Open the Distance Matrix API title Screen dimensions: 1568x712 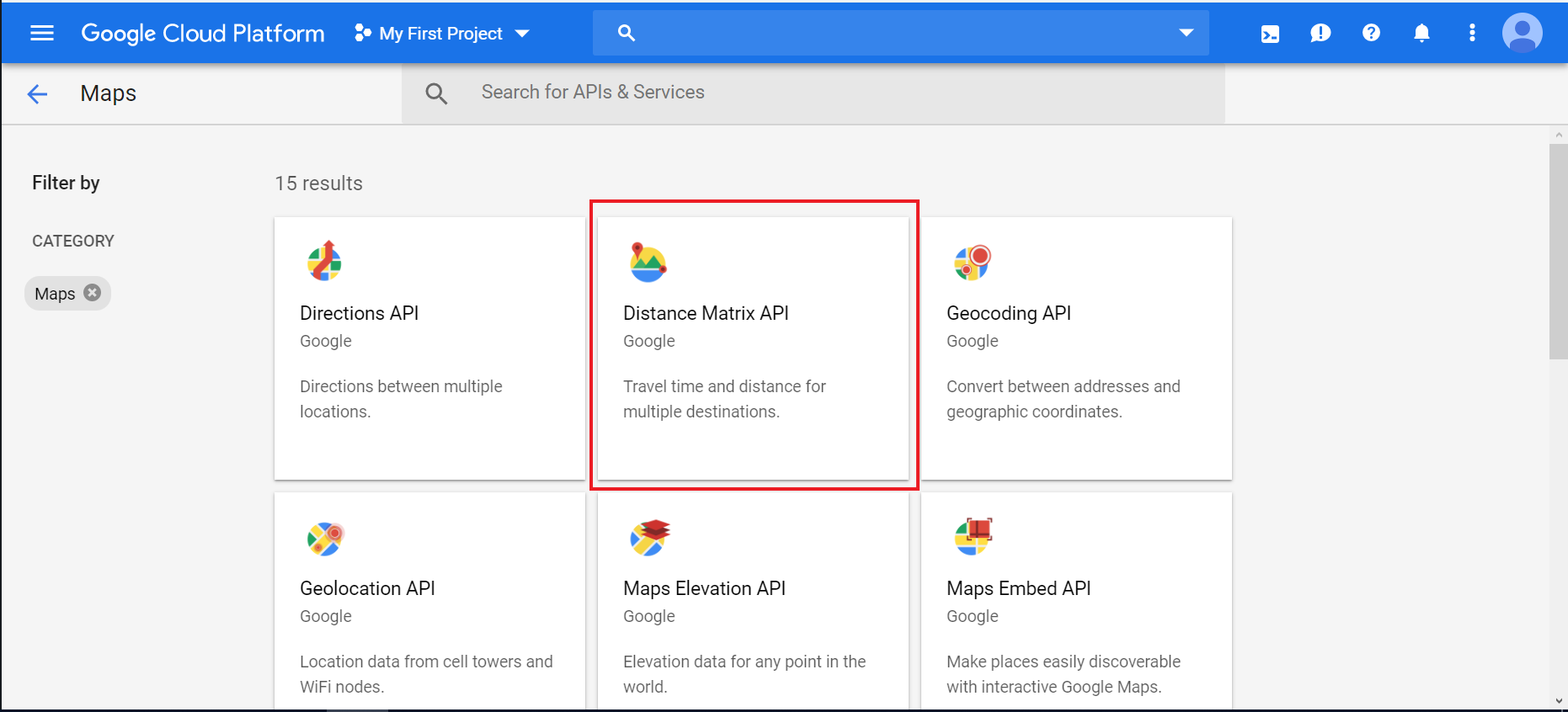tap(706, 313)
